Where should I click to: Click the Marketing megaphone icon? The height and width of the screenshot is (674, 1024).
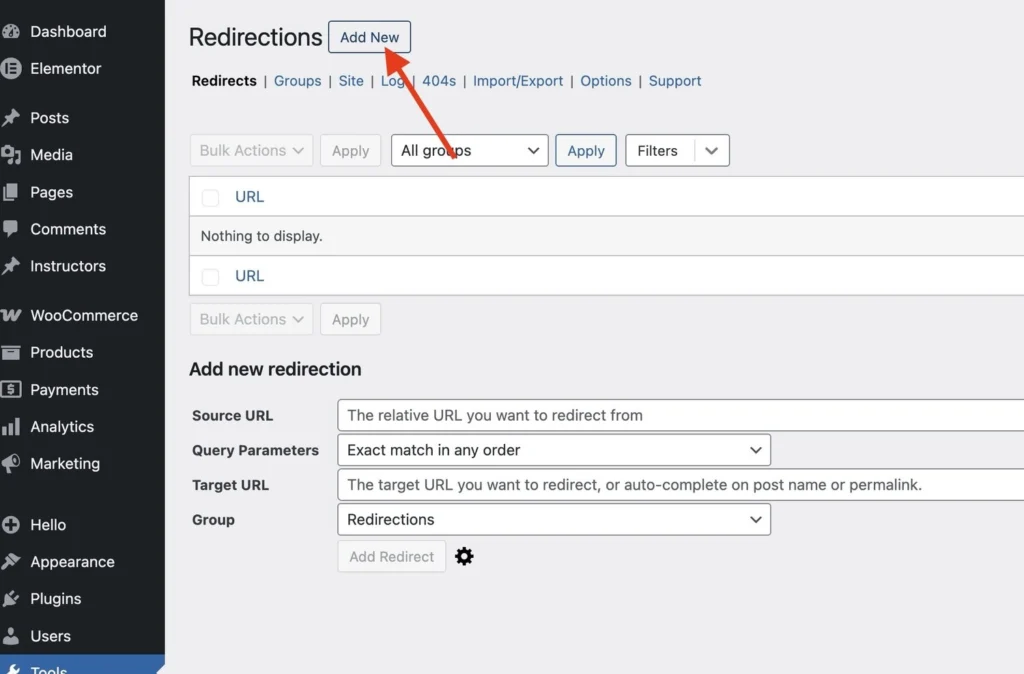(x=11, y=464)
